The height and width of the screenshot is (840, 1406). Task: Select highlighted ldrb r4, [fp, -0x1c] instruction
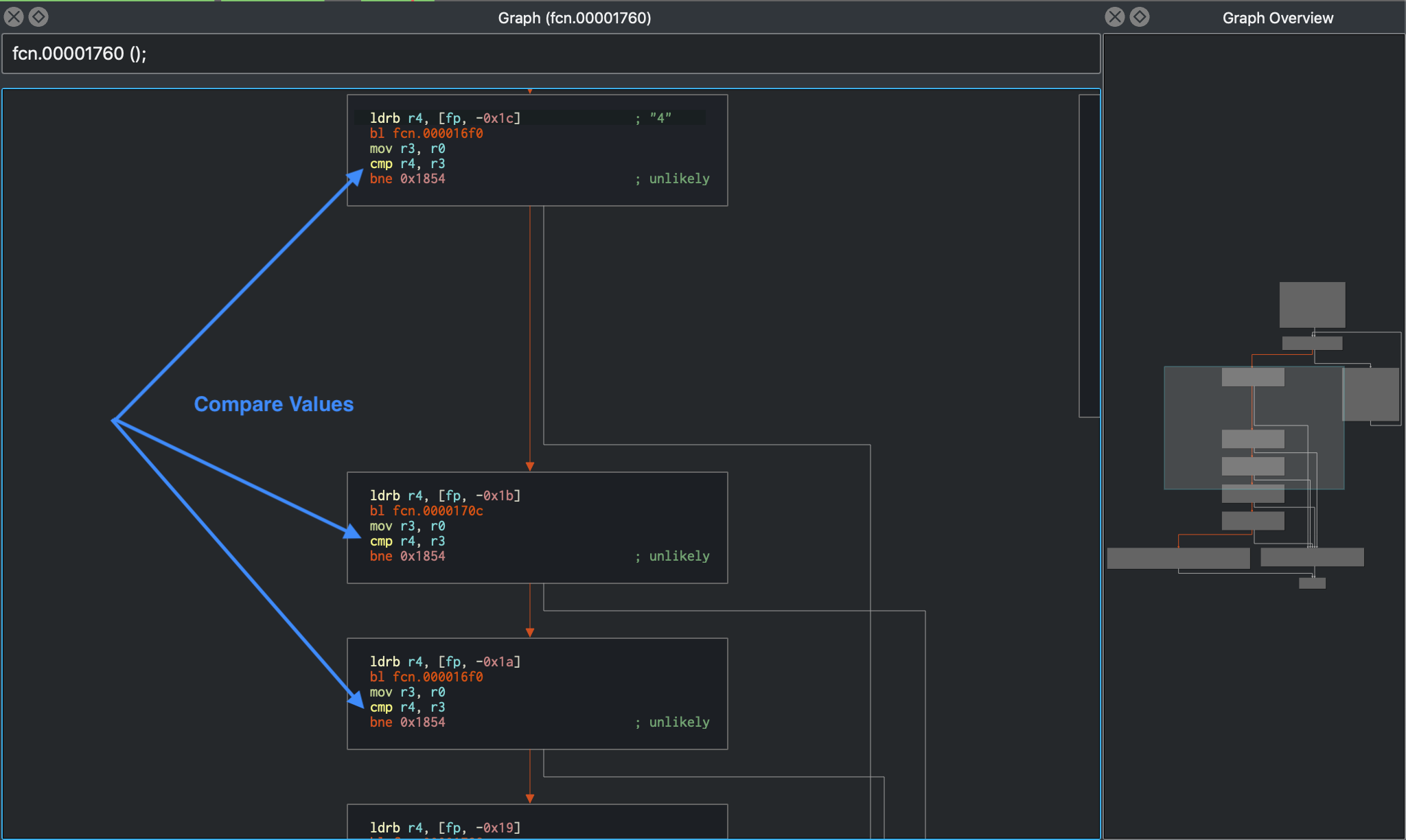point(445,118)
